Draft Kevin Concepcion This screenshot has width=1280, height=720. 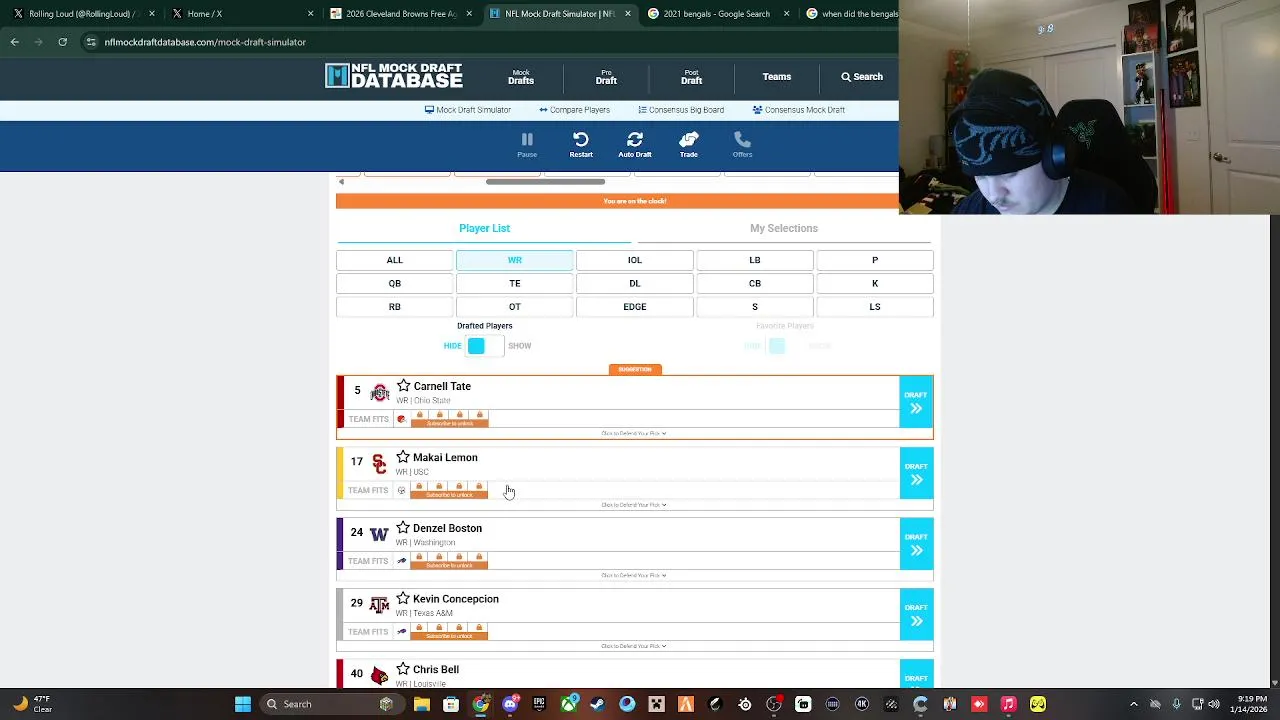pyautogui.click(x=916, y=614)
